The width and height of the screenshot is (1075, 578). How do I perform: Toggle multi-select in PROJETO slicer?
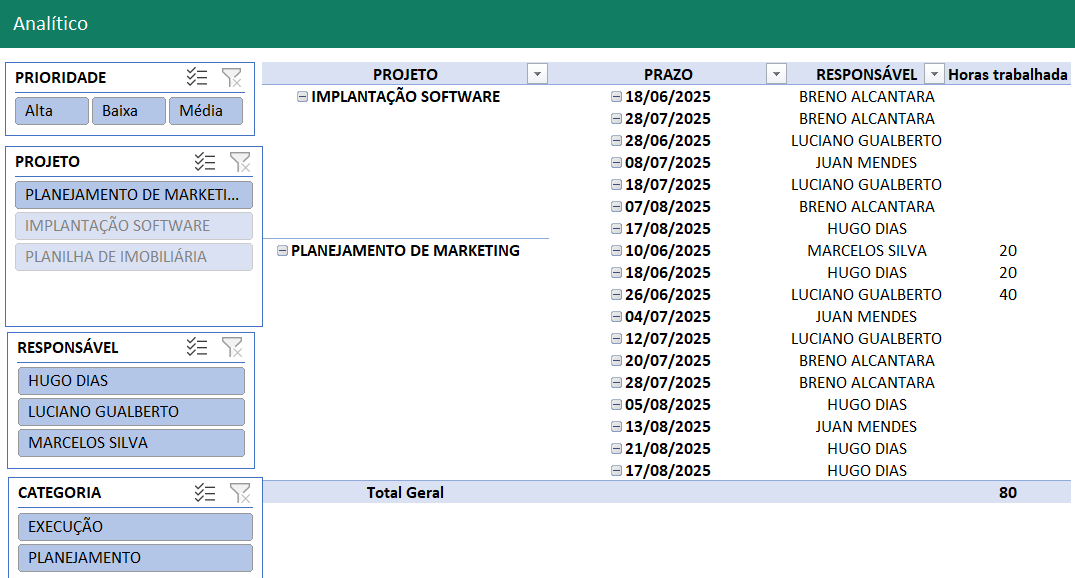click(205, 162)
